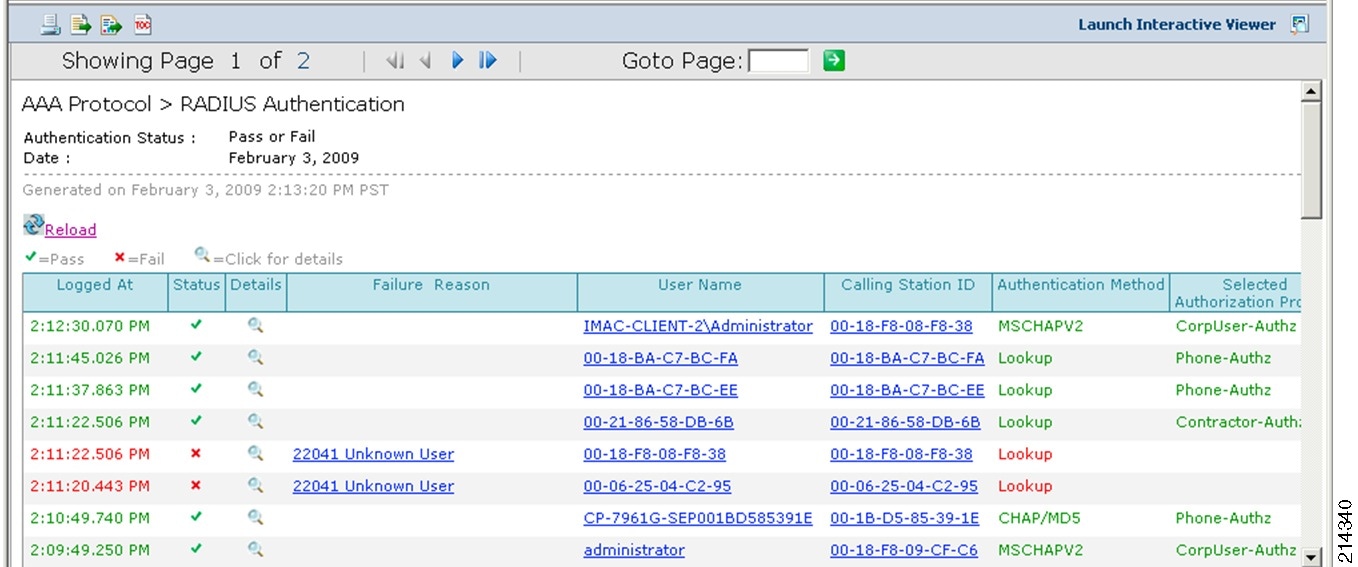Viewport: 1358px width, 567px height.
Task: Select the Contractor-Authz profile cell
Action: tap(1238, 422)
